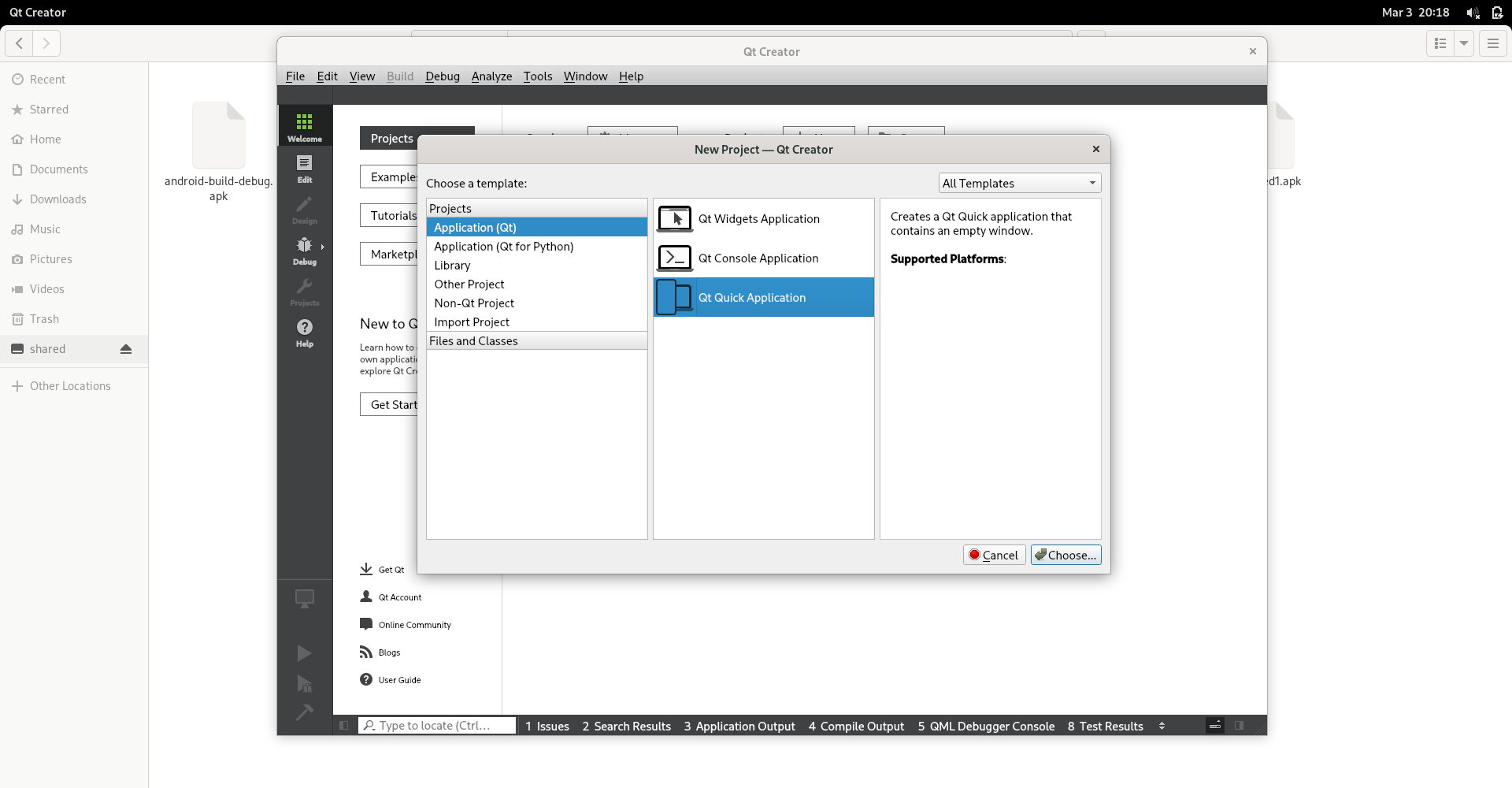This screenshot has height=788, width=1512.
Task: Go back in Files window
Action: (x=19, y=43)
